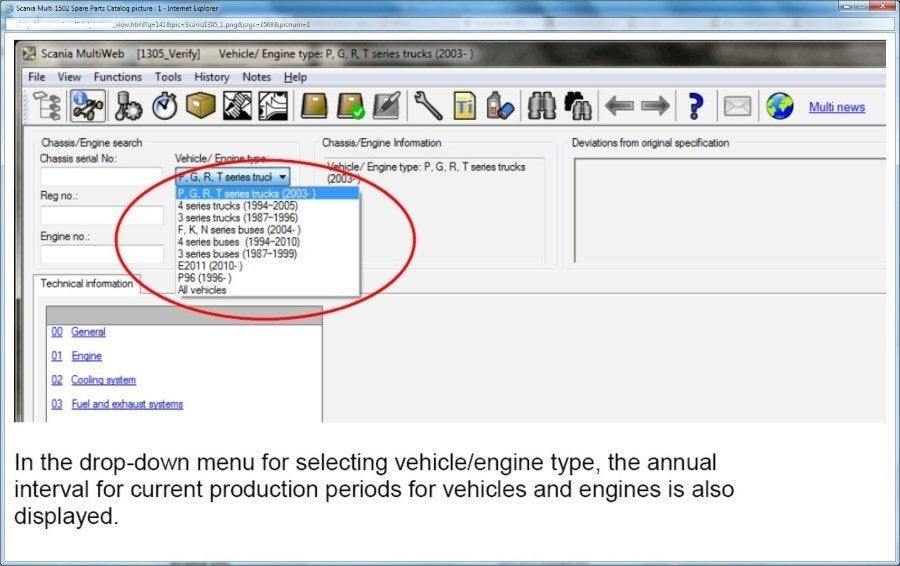Image resolution: width=900 pixels, height=566 pixels.
Task: Click the oil bottle fluids icon
Action: coord(500,106)
